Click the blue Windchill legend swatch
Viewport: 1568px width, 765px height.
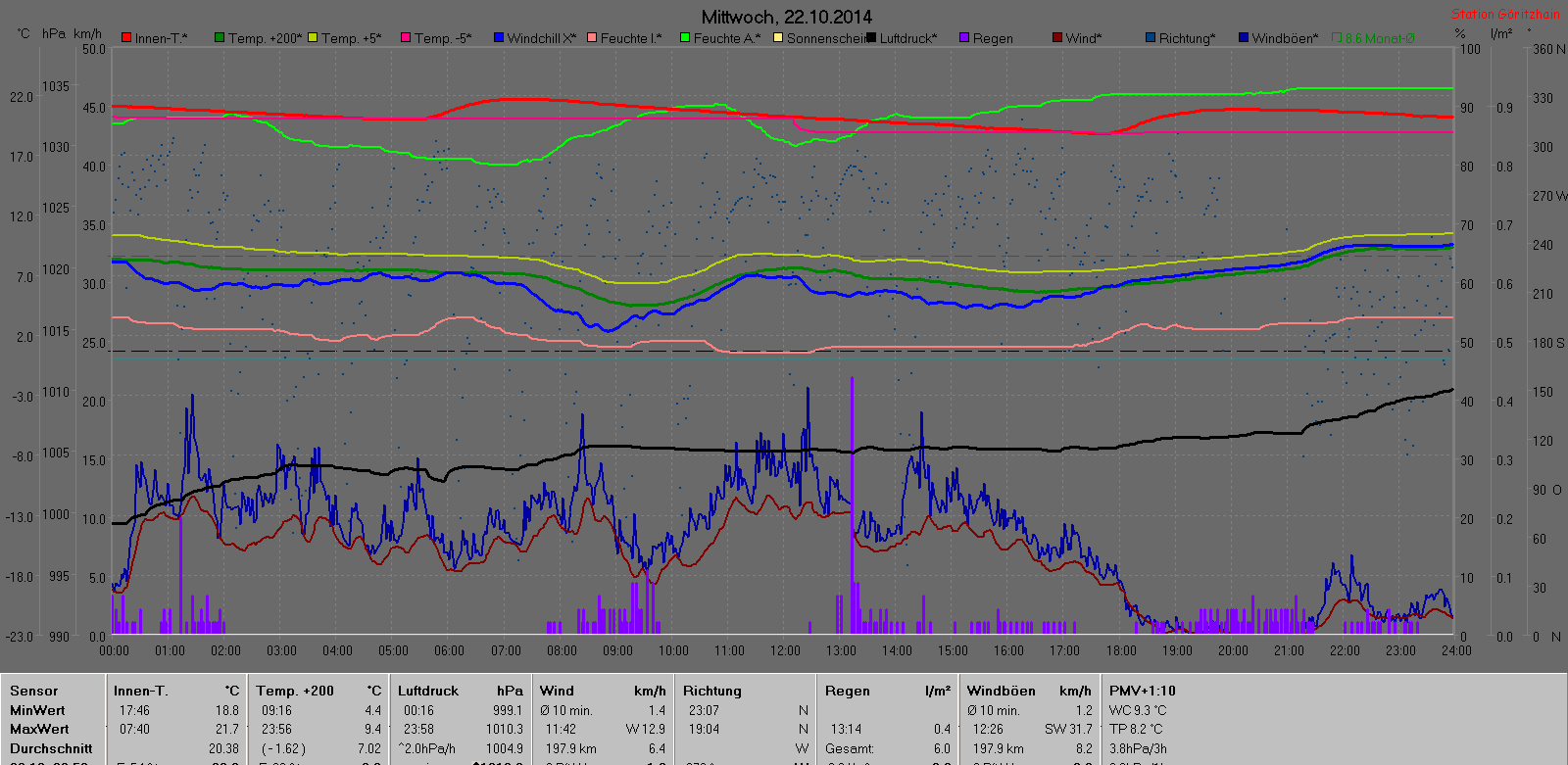pos(499,37)
